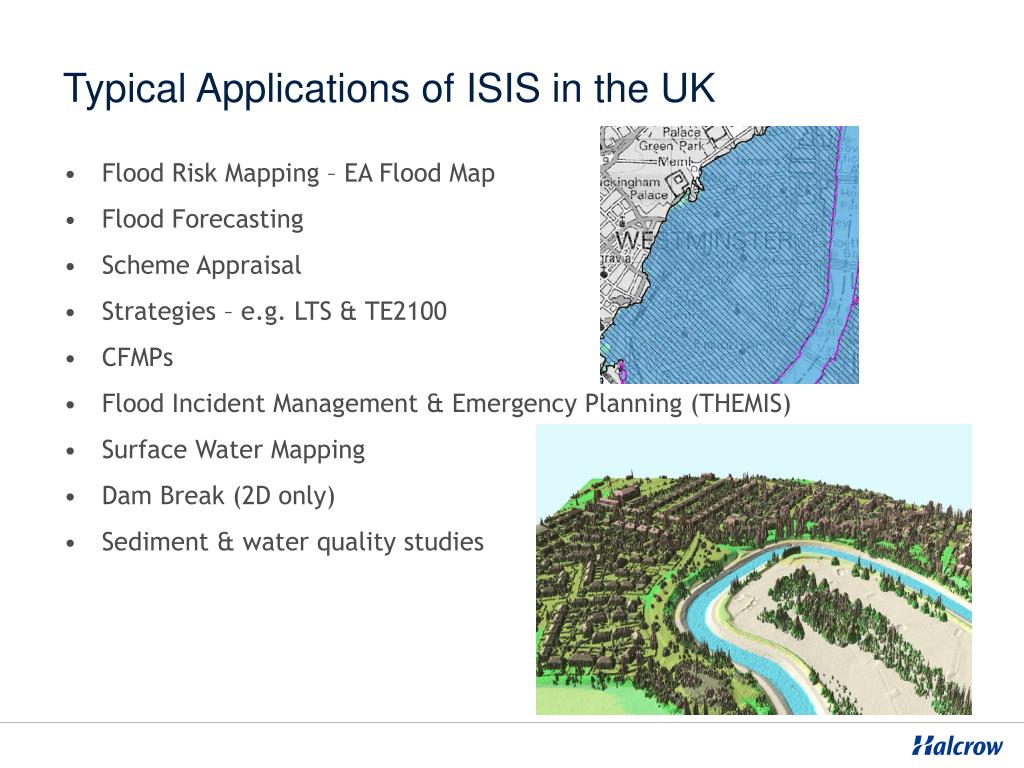
Task: Click the Westminster flood map image
Action: (x=729, y=255)
